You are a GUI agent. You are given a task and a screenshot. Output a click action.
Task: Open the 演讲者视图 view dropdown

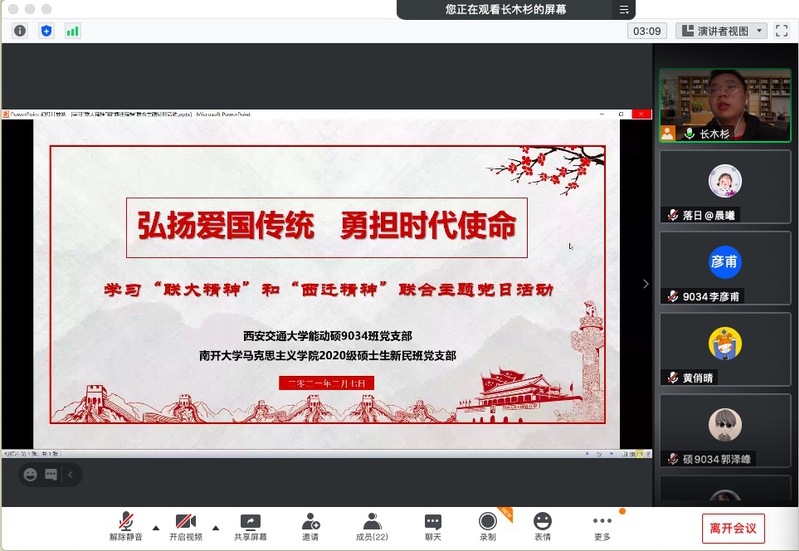pos(722,31)
